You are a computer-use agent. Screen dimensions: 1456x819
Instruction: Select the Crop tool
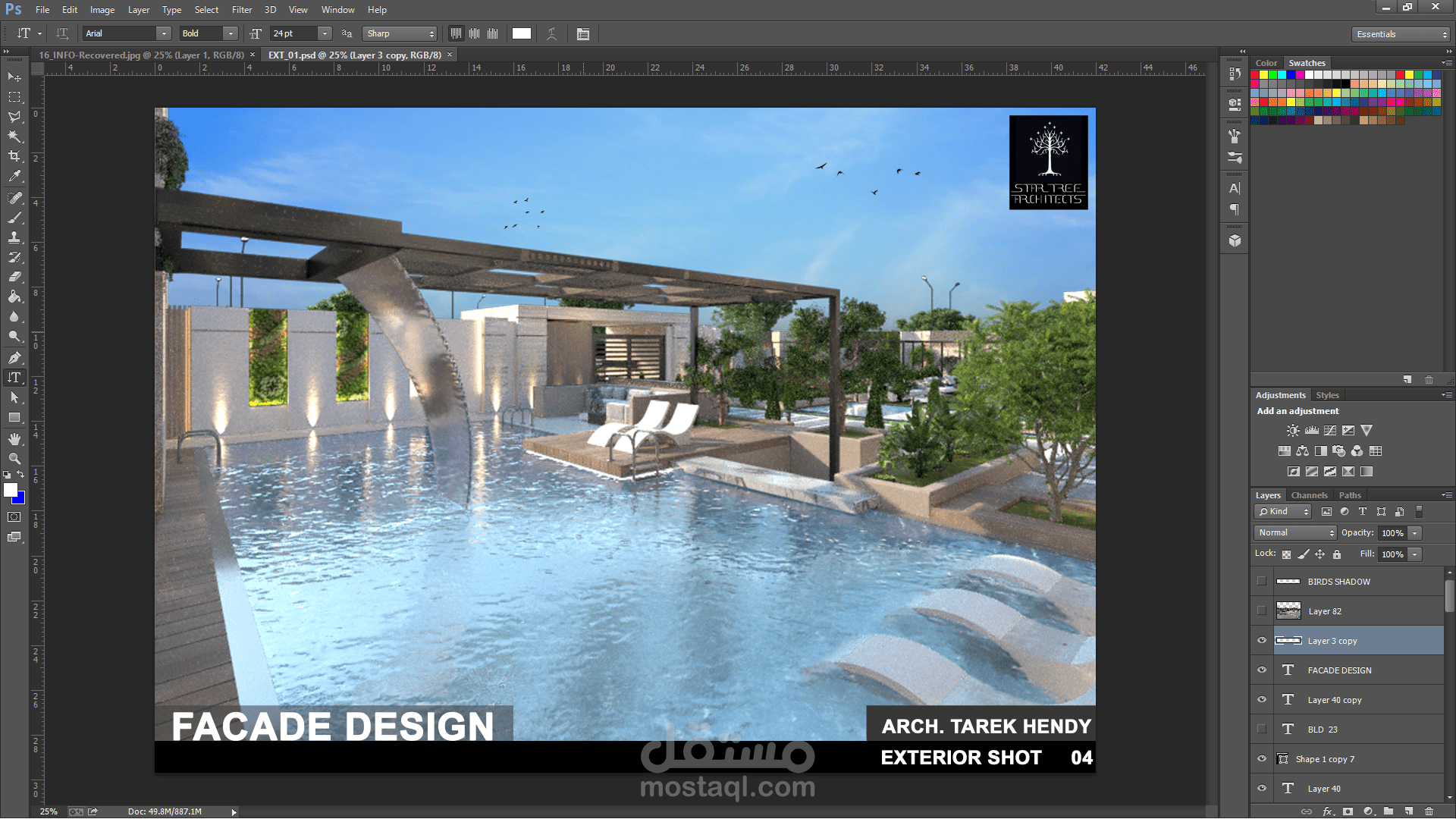click(x=14, y=156)
